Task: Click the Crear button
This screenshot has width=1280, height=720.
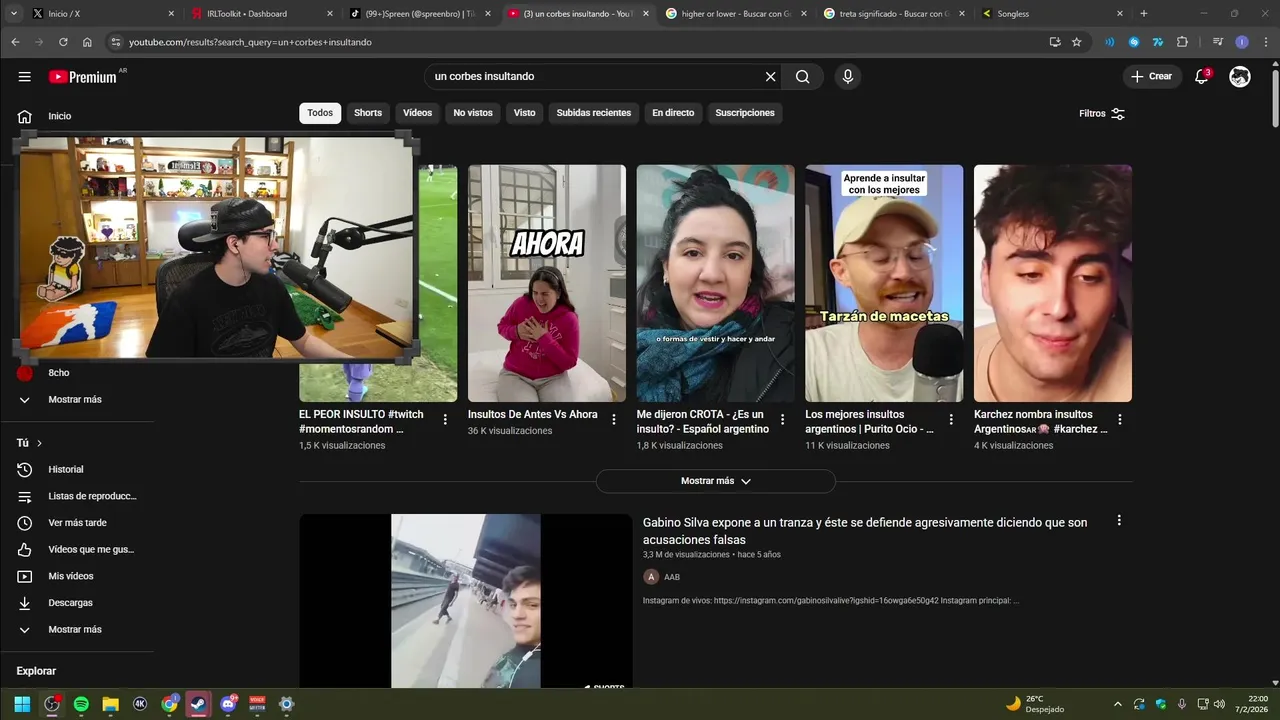Action: pyautogui.click(x=1151, y=77)
